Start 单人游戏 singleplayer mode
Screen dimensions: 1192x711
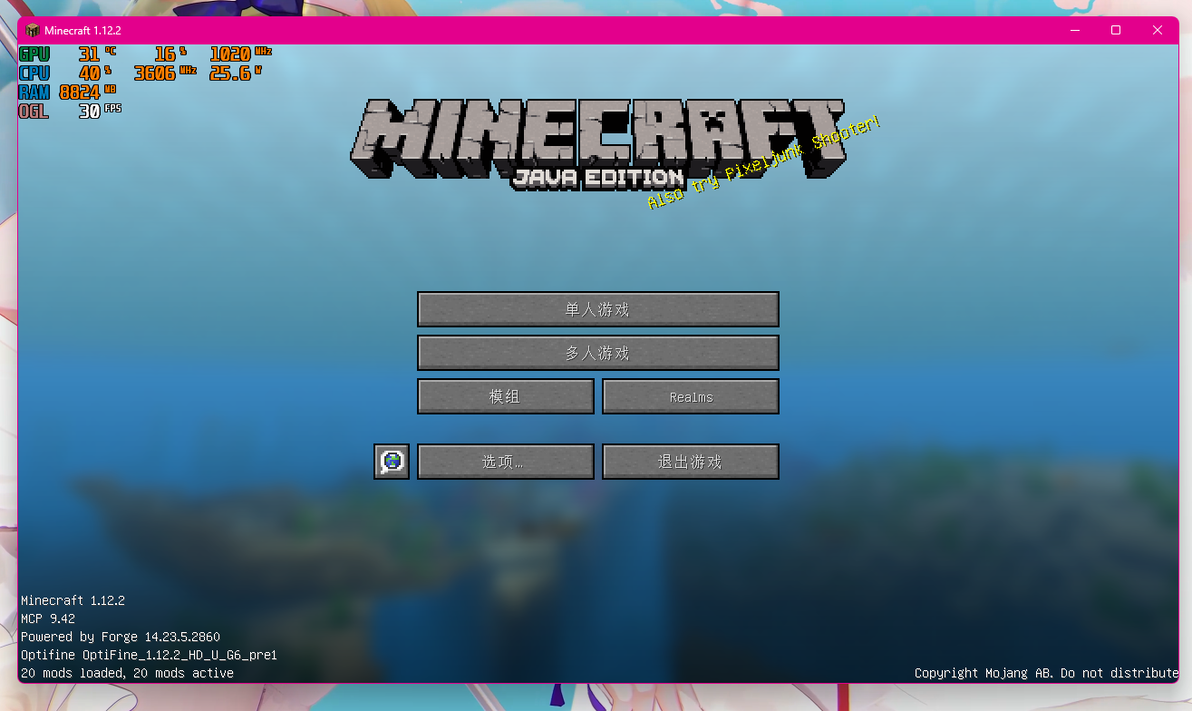[598, 309]
